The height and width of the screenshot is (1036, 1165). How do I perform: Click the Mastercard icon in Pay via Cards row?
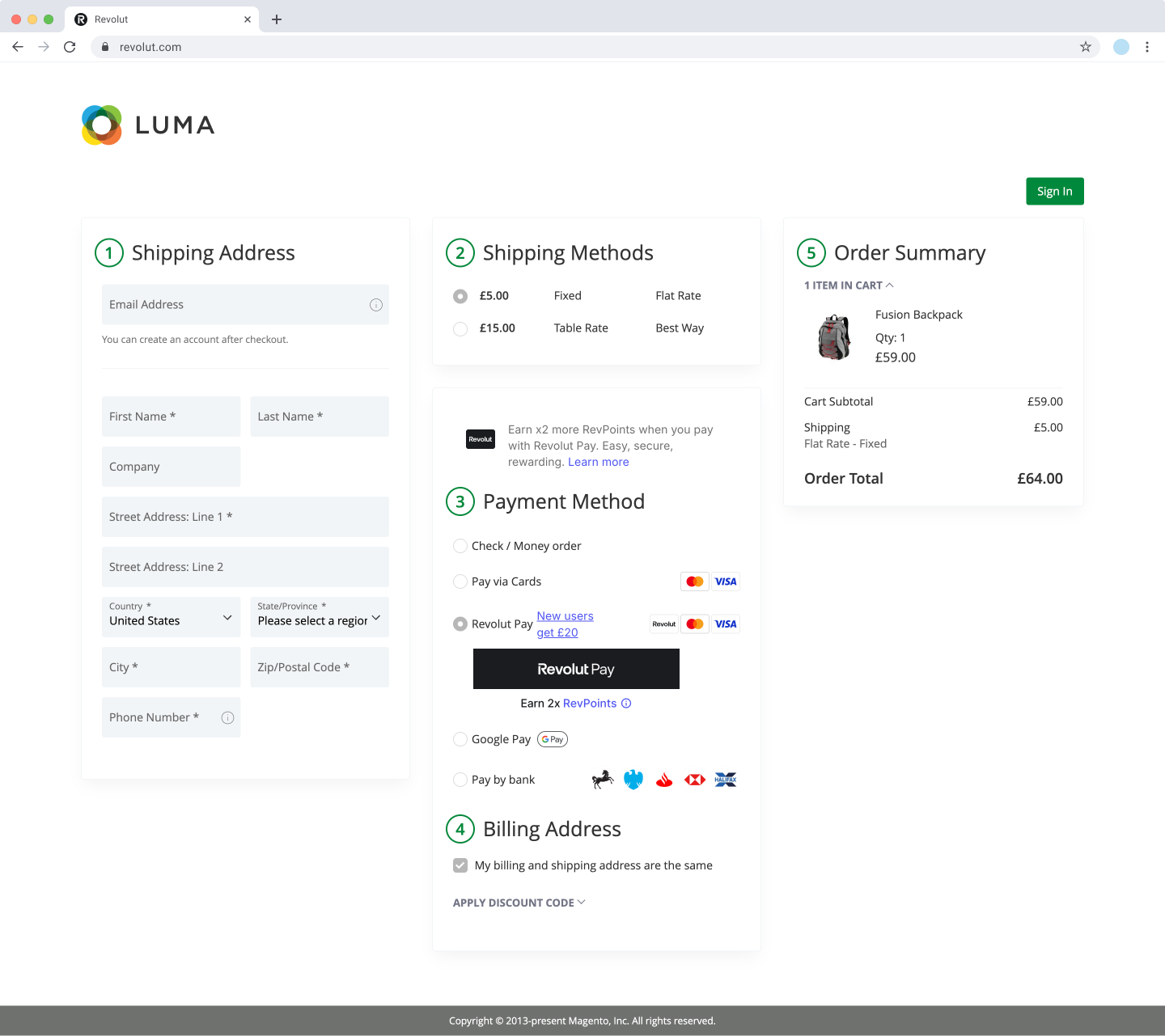[x=695, y=581]
